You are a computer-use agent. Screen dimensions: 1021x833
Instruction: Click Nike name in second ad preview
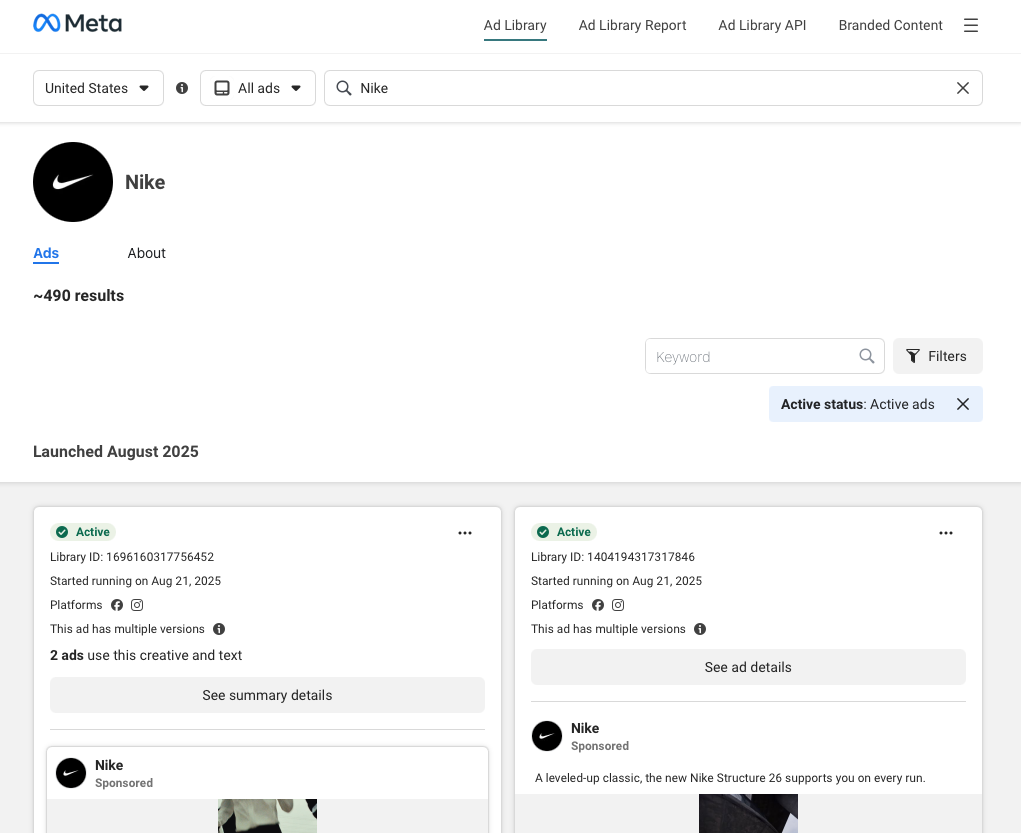point(585,728)
